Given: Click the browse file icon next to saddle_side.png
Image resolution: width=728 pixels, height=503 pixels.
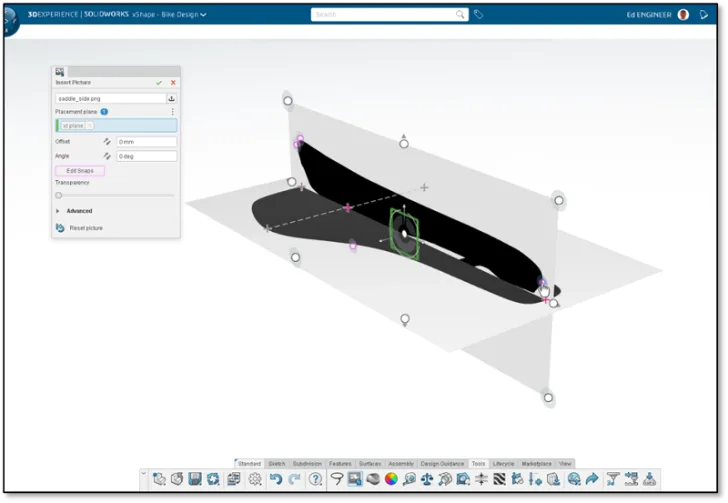Looking at the screenshot, I should tap(171, 98).
